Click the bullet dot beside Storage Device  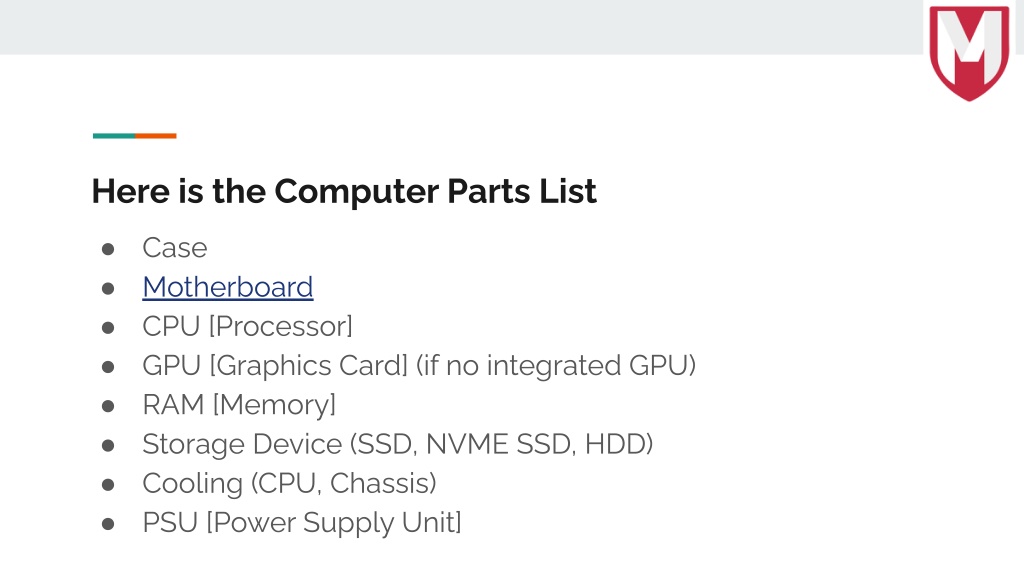[108, 445]
